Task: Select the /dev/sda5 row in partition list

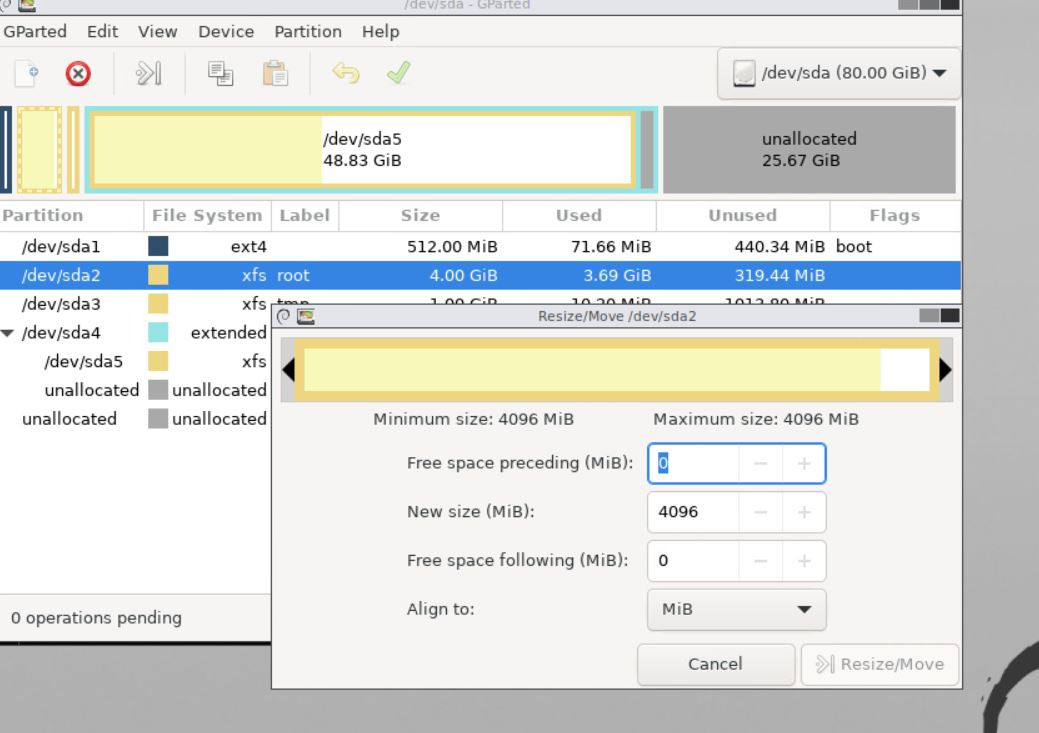Action: 135,361
